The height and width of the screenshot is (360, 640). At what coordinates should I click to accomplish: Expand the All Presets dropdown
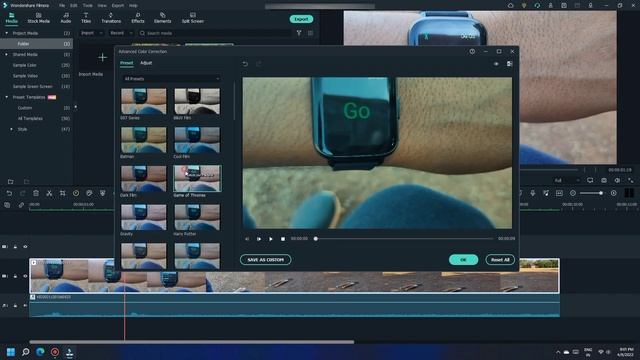tap(171, 78)
